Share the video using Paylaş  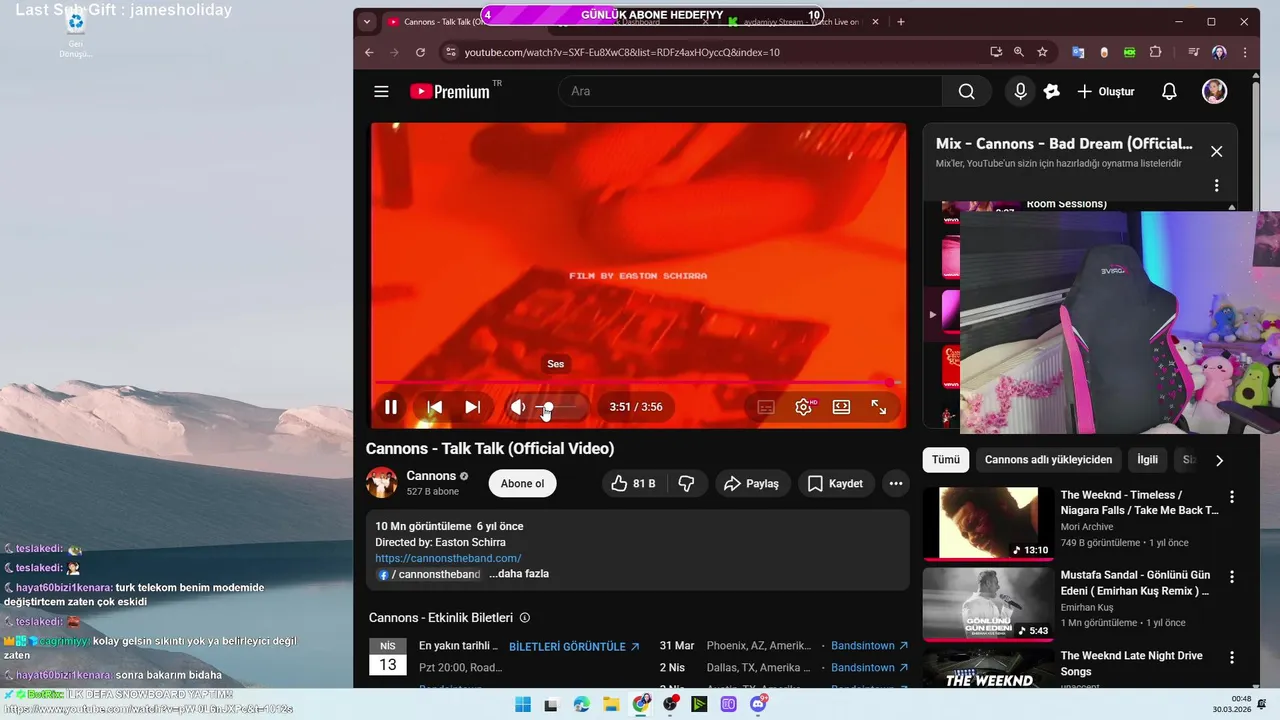(751, 484)
